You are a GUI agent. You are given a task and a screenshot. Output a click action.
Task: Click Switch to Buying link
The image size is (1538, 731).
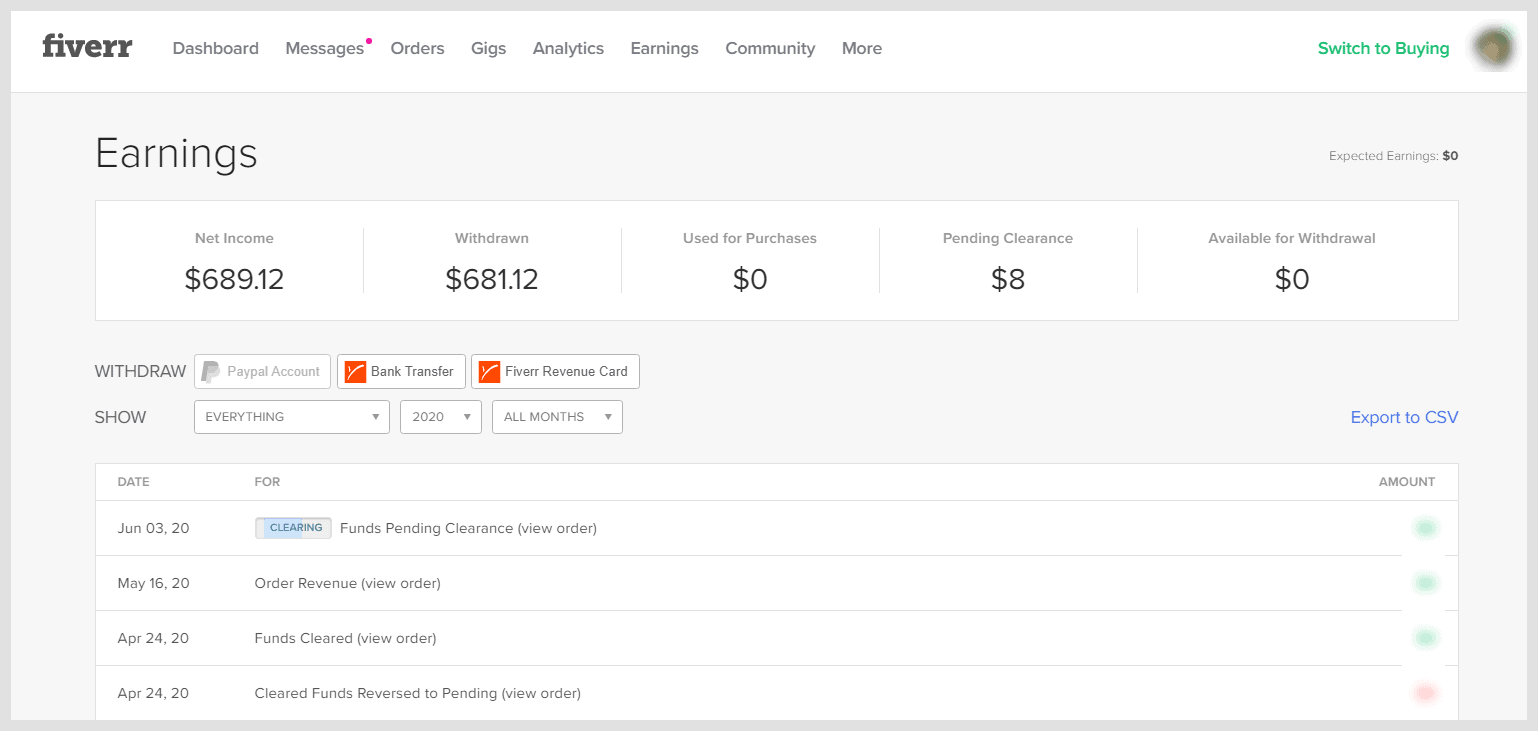tap(1383, 48)
